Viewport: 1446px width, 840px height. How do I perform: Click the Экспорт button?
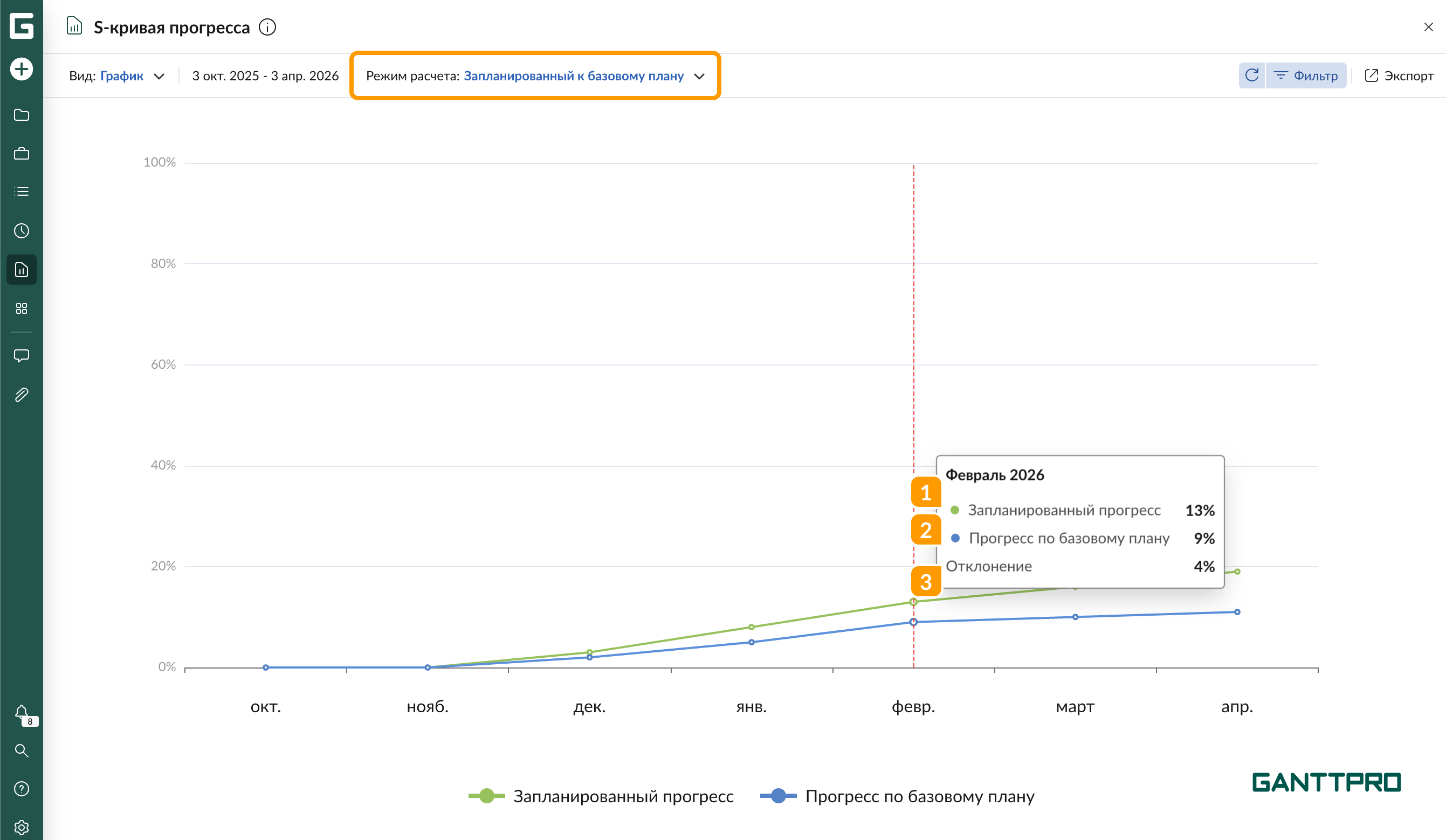[1399, 75]
